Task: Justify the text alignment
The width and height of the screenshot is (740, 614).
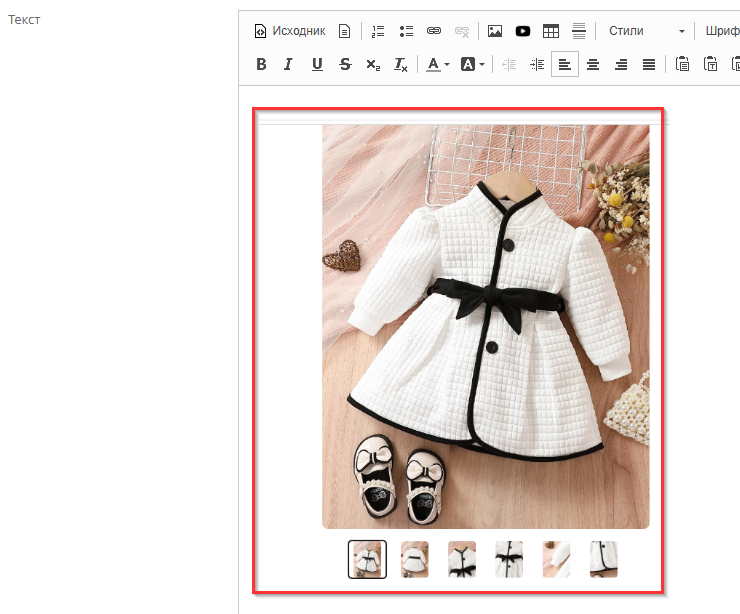Action: [649, 65]
